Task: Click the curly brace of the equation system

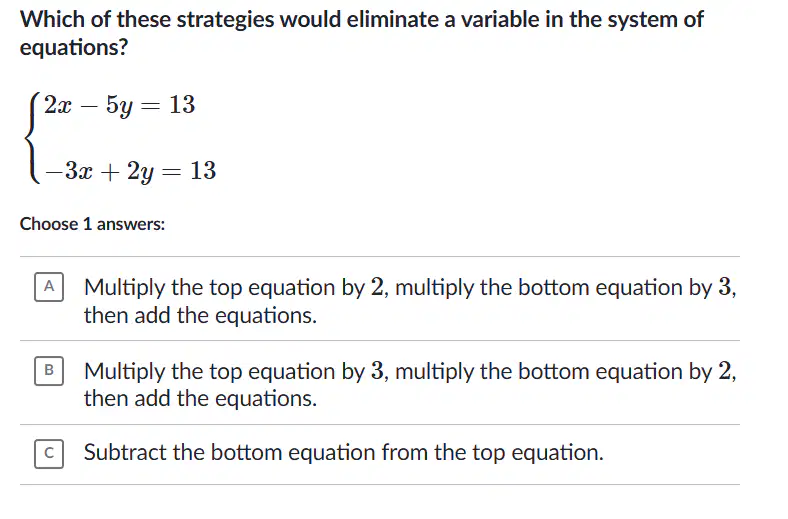Action: pos(32,138)
